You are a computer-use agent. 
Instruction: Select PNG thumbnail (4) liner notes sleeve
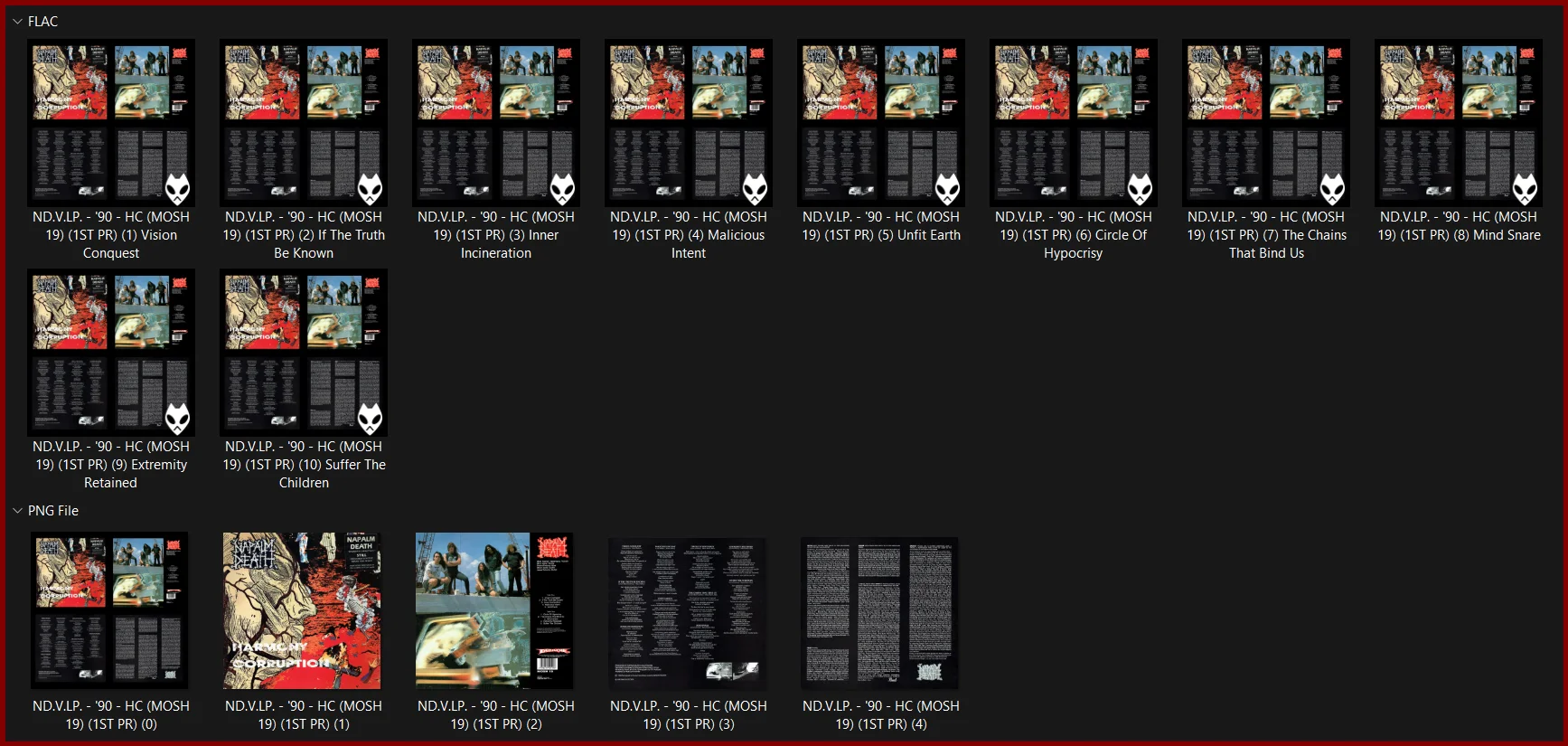[880, 614]
